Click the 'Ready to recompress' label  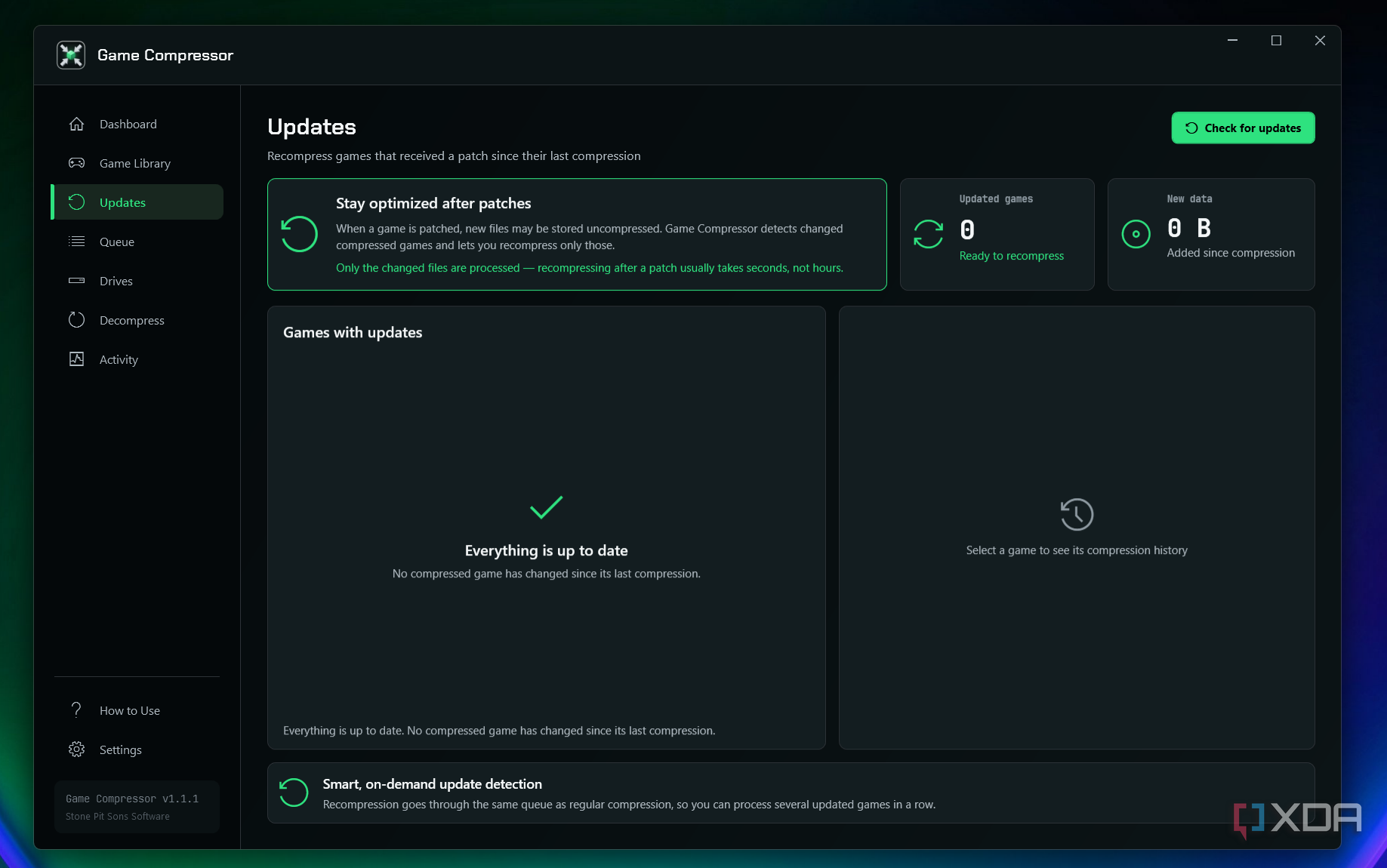1011,256
